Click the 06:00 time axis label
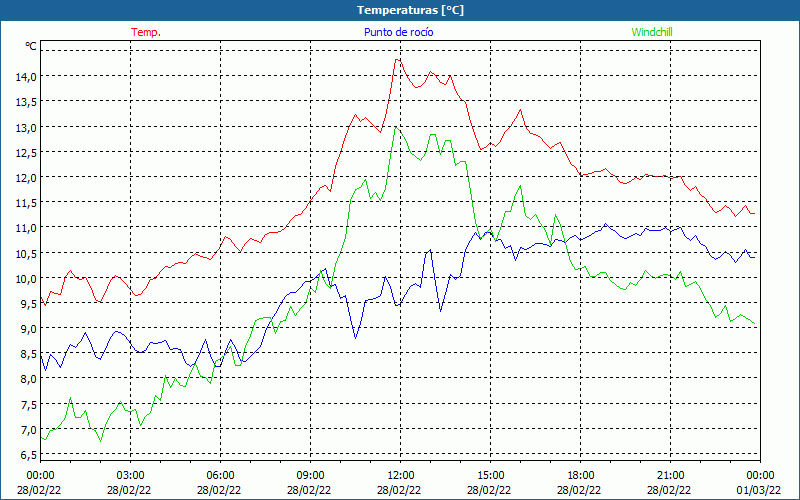Image resolution: width=800 pixels, height=500 pixels. [x=220, y=476]
